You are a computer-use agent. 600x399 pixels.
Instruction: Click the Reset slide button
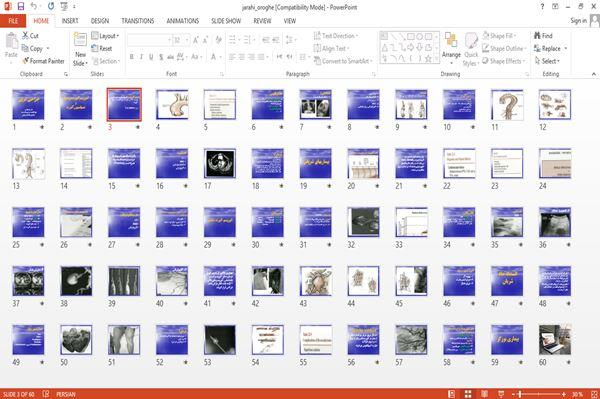point(102,48)
